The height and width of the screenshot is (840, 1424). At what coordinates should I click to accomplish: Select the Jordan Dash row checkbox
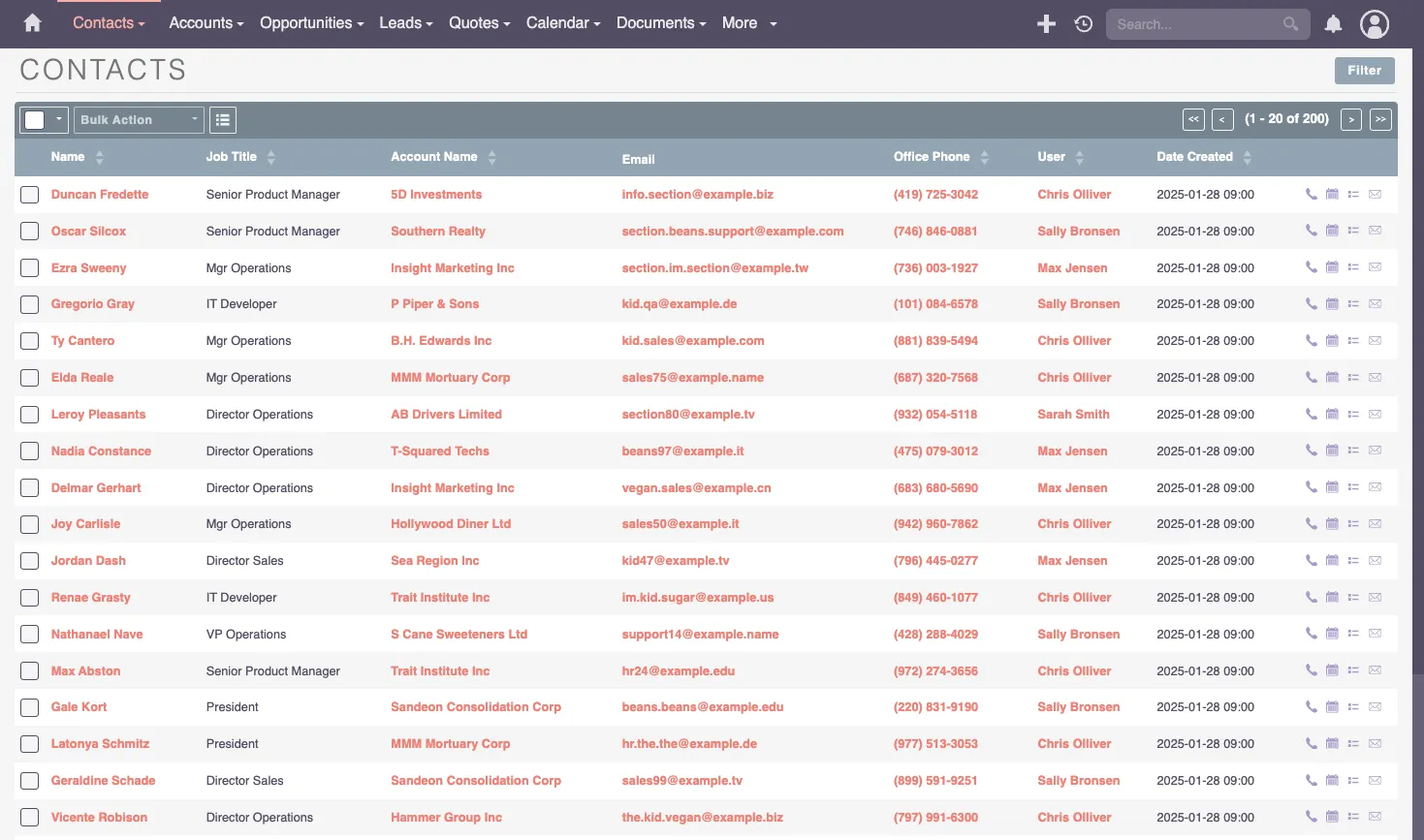(x=30, y=561)
